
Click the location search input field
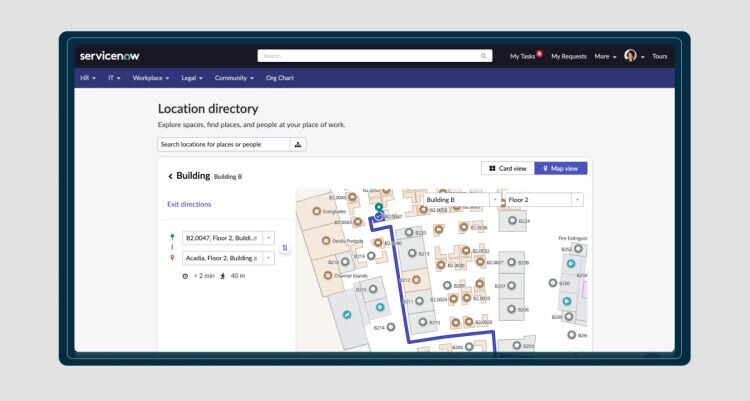click(x=223, y=144)
